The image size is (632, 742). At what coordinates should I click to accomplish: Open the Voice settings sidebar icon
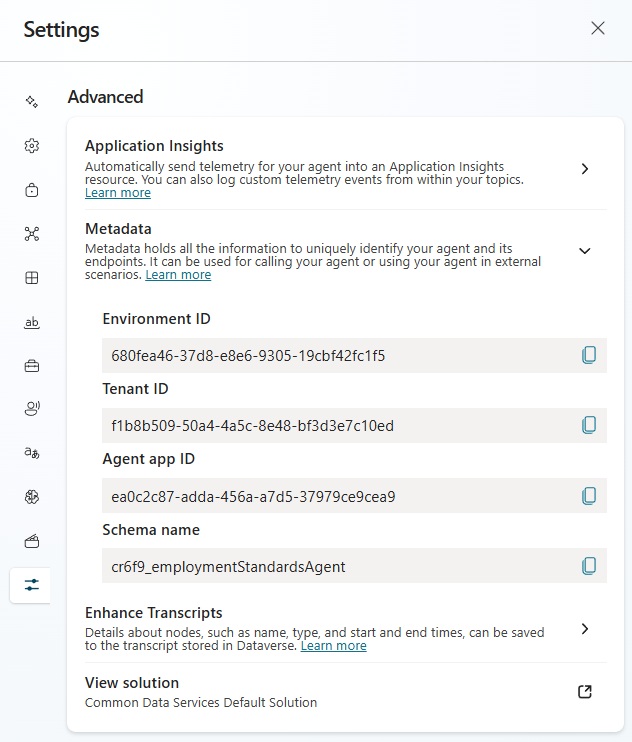31,409
